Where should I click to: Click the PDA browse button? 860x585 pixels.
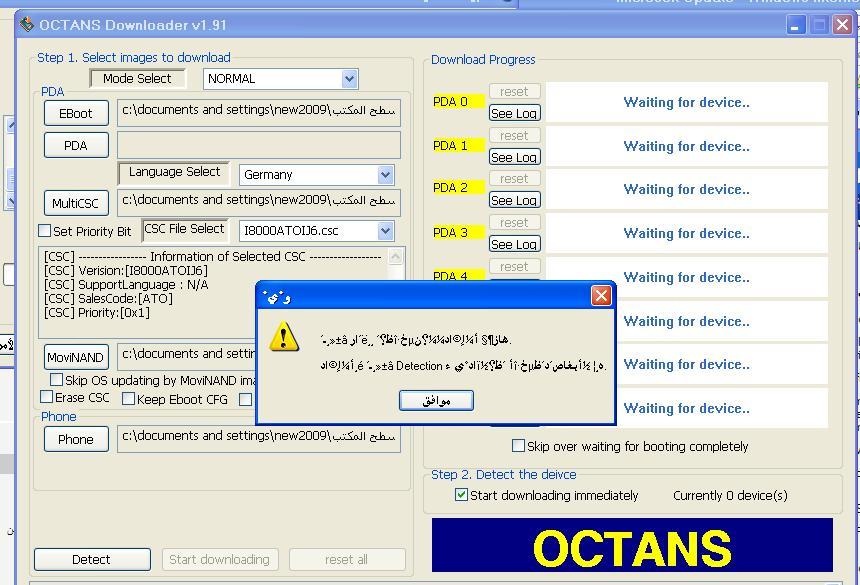click(x=76, y=145)
